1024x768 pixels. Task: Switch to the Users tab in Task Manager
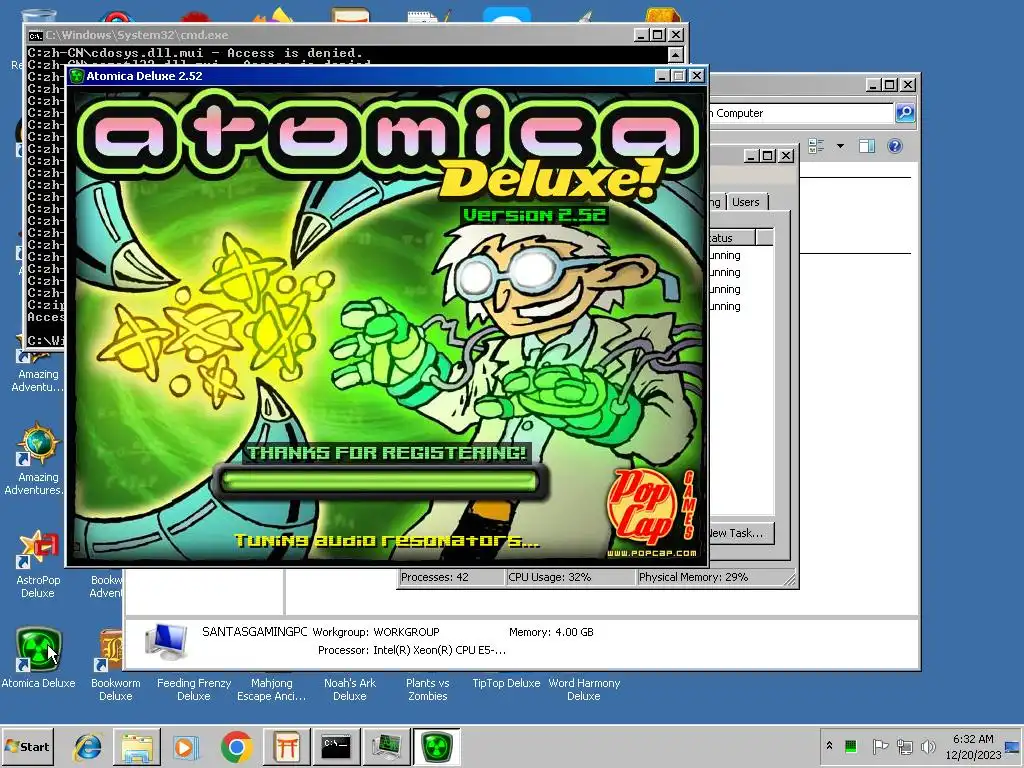point(746,202)
